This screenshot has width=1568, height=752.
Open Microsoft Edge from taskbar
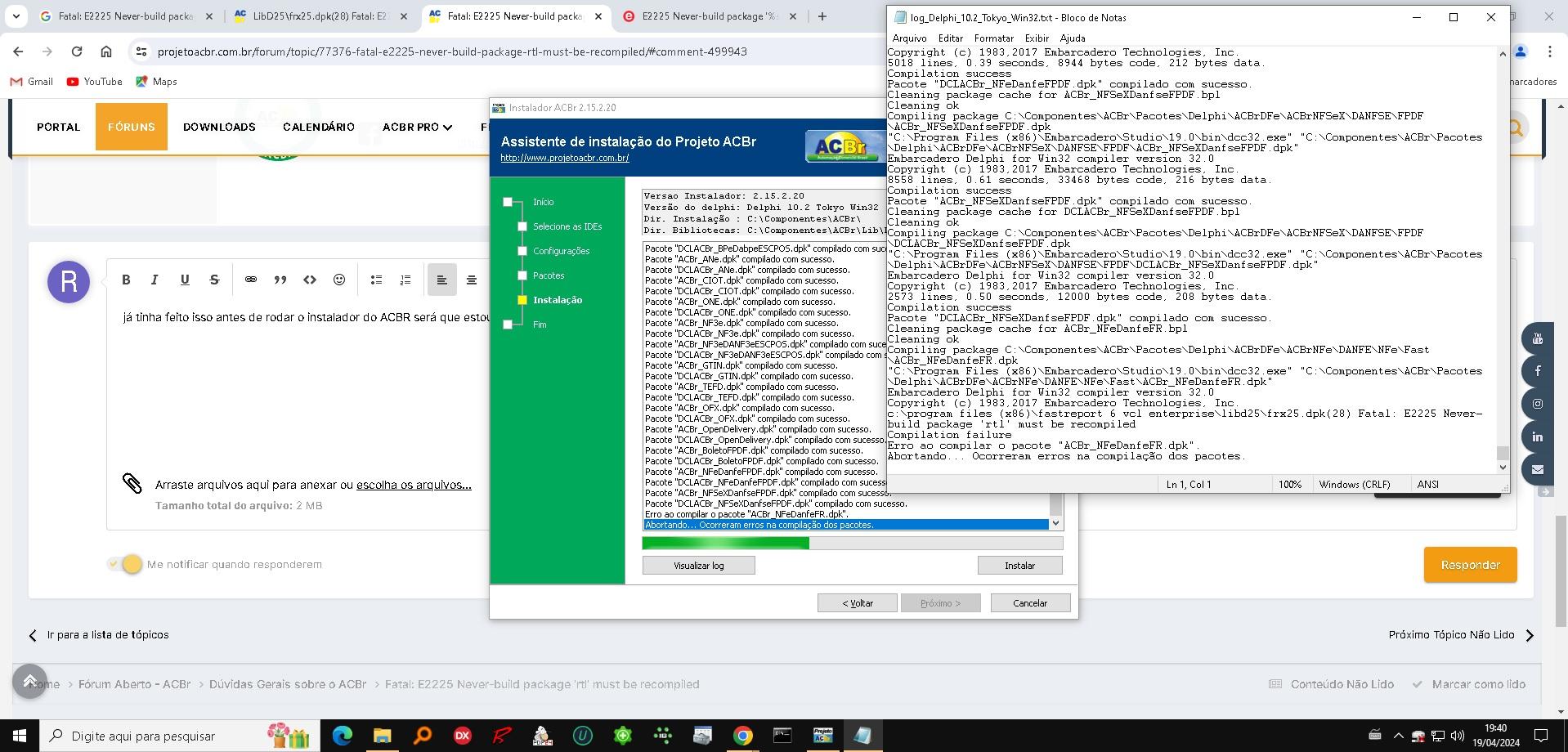343,736
